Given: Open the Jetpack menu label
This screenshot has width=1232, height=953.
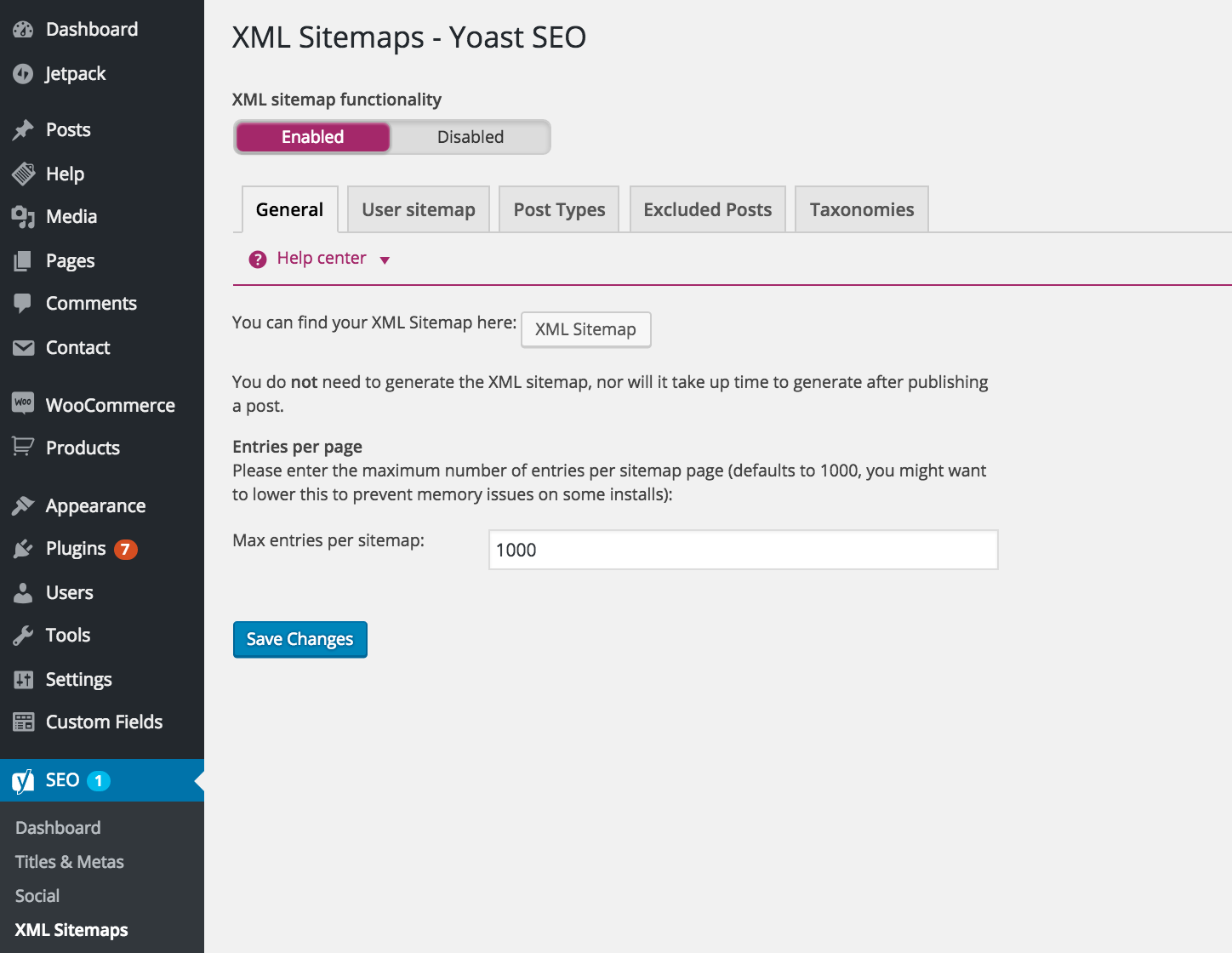Looking at the screenshot, I should pyautogui.click(x=76, y=74).
